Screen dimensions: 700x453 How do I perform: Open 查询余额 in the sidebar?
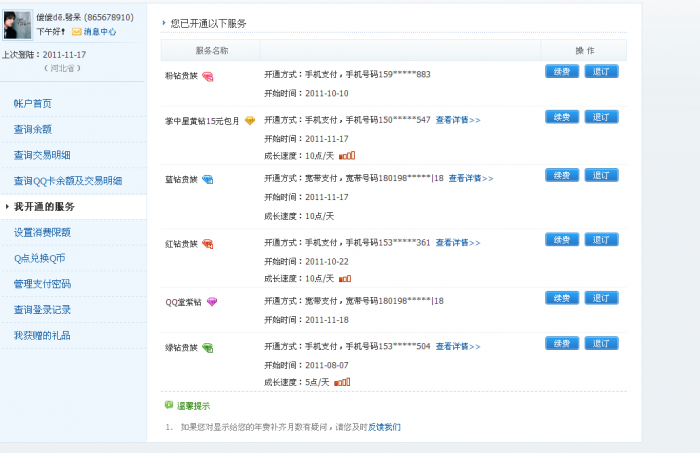coord(33,129)
